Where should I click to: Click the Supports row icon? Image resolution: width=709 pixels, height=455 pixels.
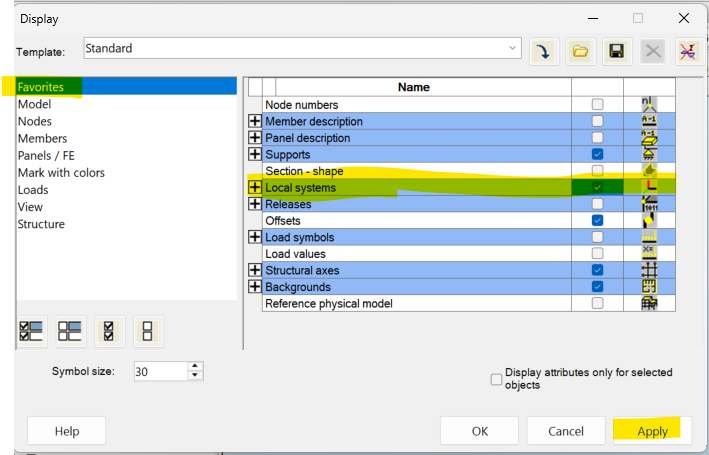649,154
